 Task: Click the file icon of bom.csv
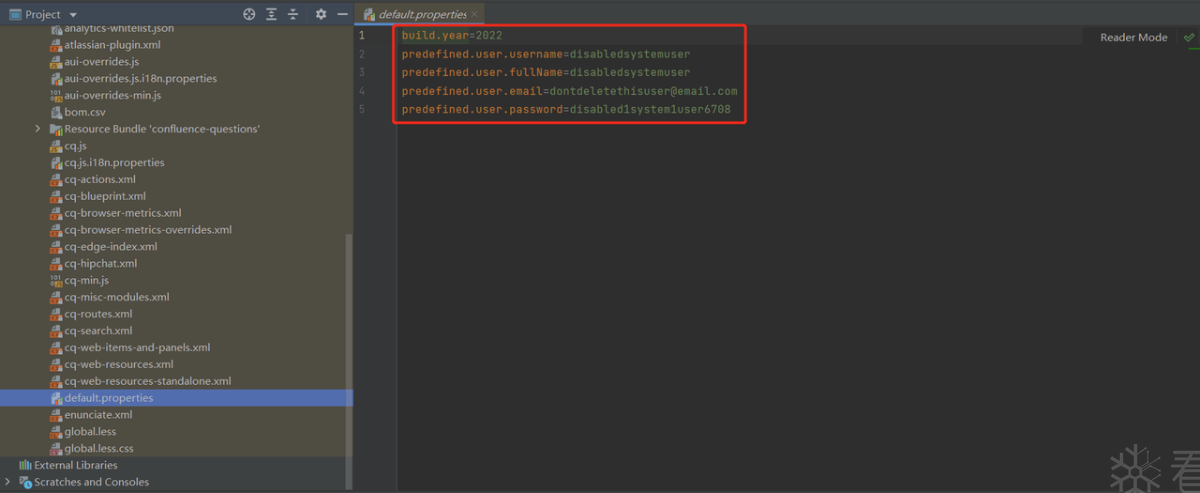click(55, 112)
